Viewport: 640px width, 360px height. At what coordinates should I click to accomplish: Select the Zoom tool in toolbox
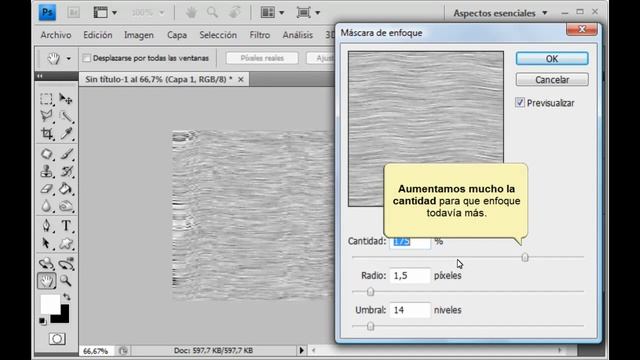66,281
